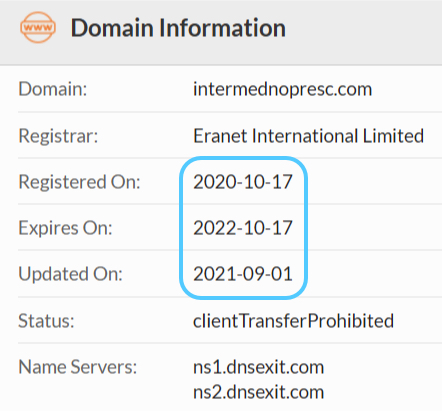Click the Status: label
This screenshot has width=442, height=411.
(46, 321)
